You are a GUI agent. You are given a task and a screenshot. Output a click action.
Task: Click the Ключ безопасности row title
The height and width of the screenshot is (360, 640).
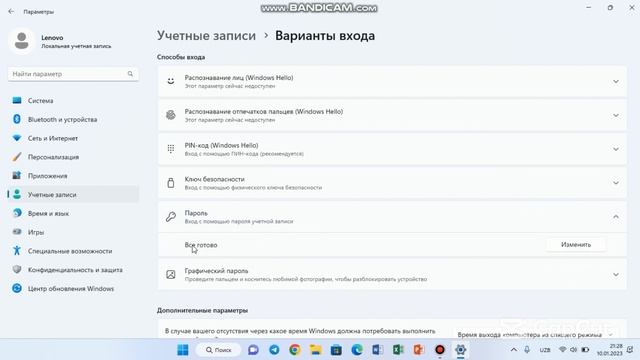coord(214,179)
